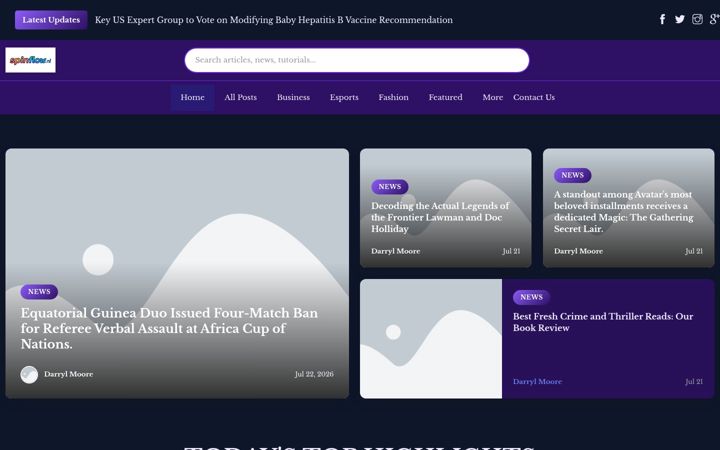Click Jul 21 date on Avatar Secret Lair card
This screenshot has height=450, width=720.
point(694,251)
